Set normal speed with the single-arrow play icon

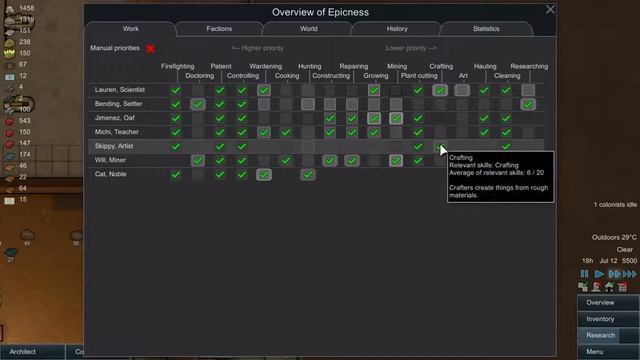pyautogui.click(x=599, y=274)
